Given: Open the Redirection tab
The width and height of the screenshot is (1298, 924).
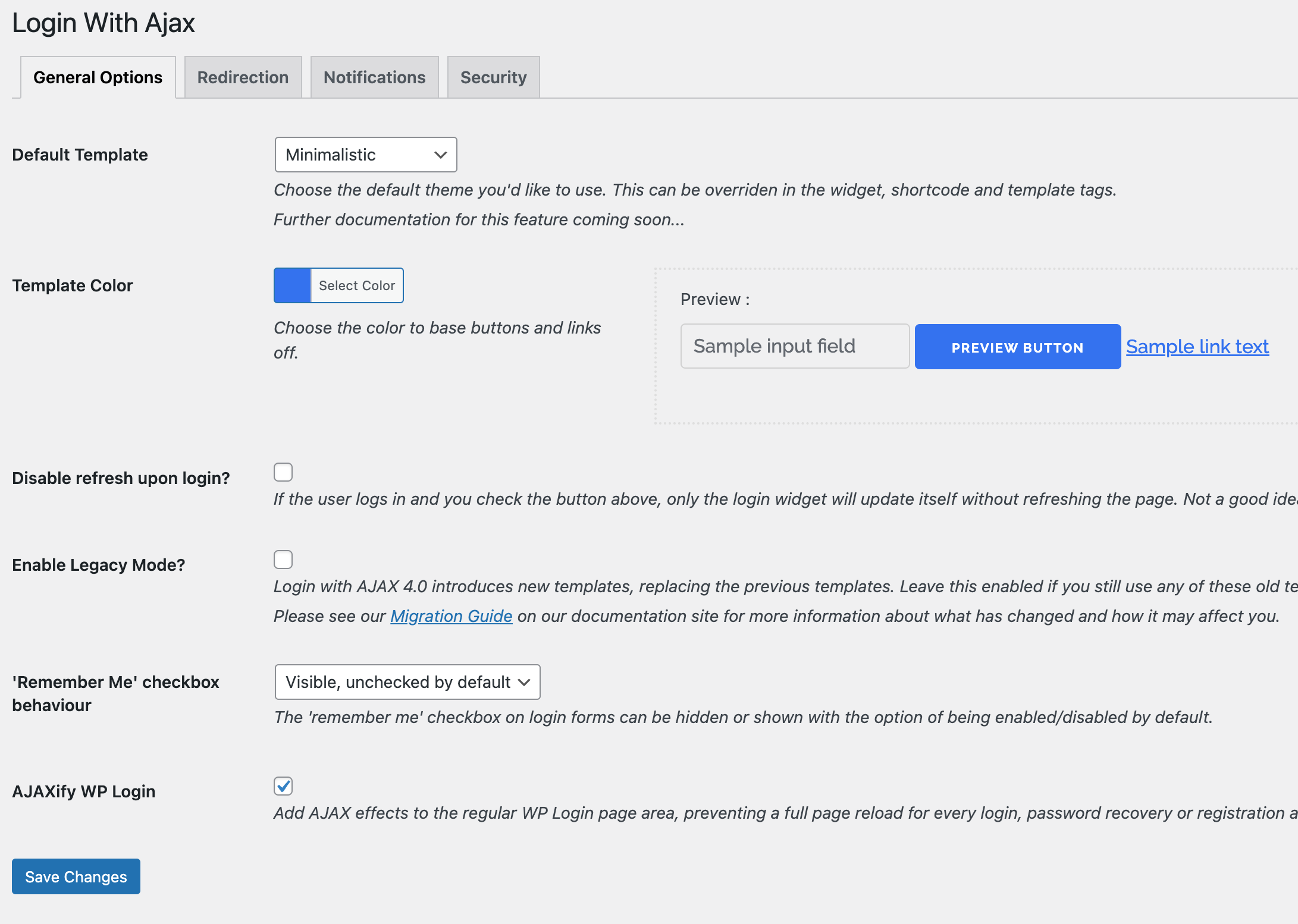Looking at the screenshot, I should [x=243, y=77].
